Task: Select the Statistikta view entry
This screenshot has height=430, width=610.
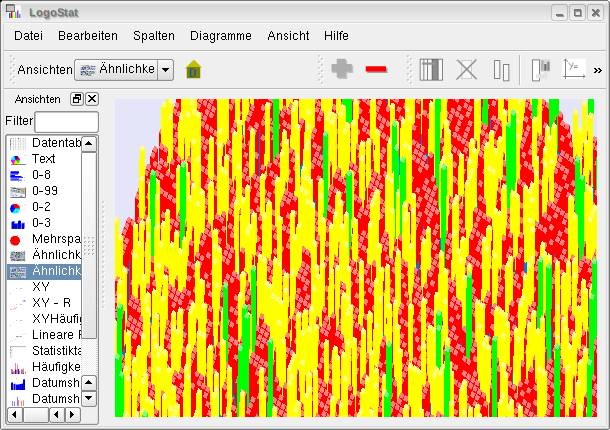Action: (44, 351)
